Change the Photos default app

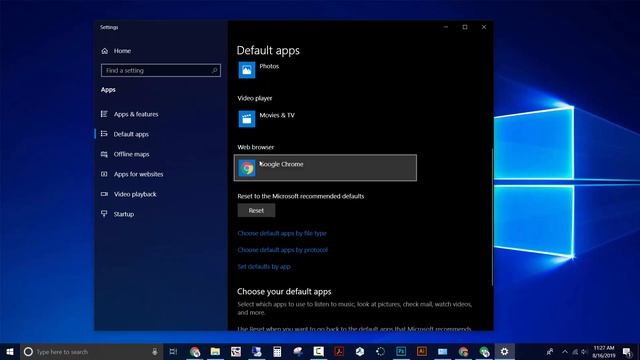[x=325, y=70]
